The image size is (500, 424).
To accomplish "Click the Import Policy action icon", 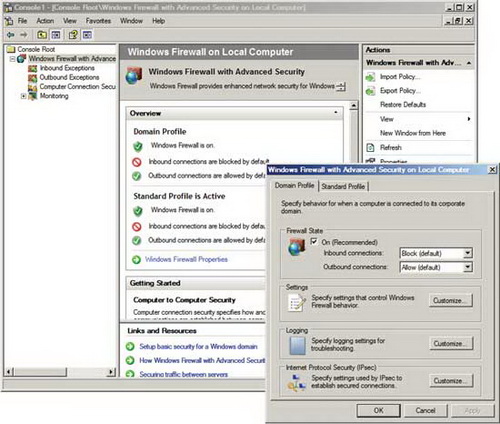I will click(371, 77).
